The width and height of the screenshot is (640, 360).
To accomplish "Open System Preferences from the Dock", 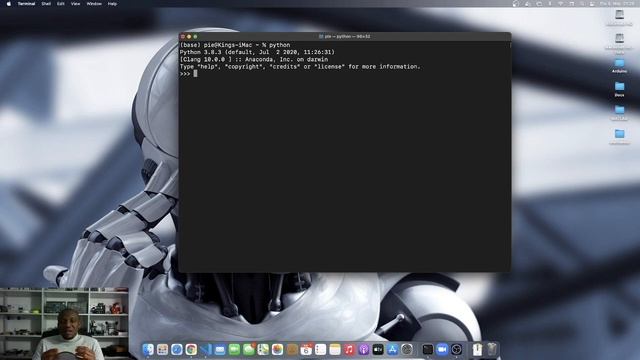I will 407,349.
